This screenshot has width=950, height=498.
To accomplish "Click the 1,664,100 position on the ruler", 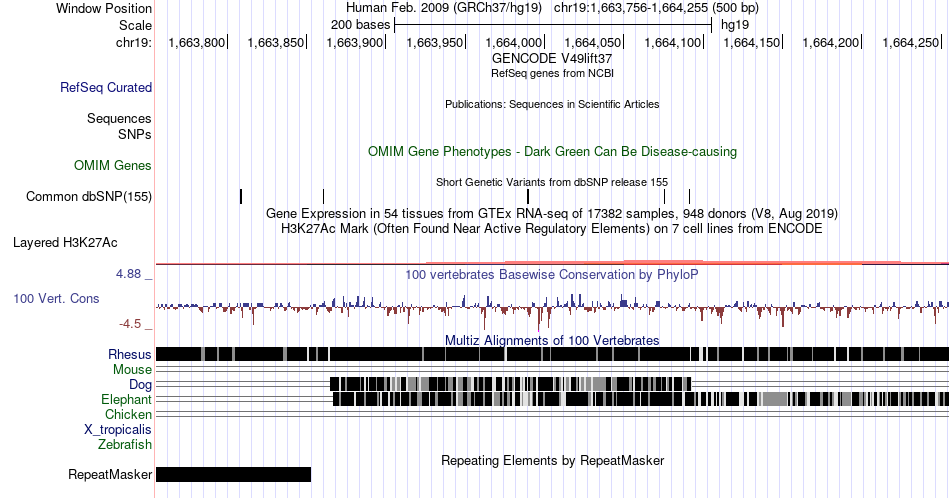I will tap(673, 42).
